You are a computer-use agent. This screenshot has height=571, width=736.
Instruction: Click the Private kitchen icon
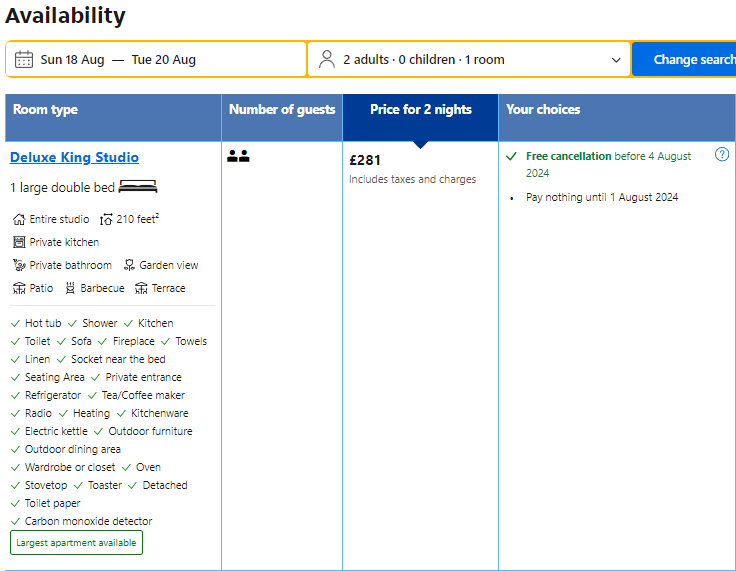point(19,242)
